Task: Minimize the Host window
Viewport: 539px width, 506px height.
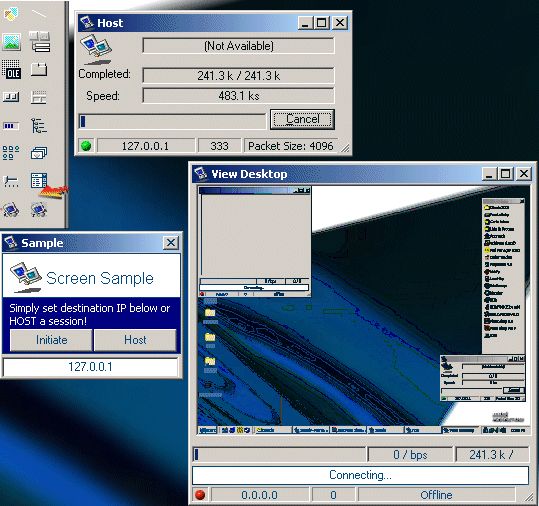Action: 305,23
